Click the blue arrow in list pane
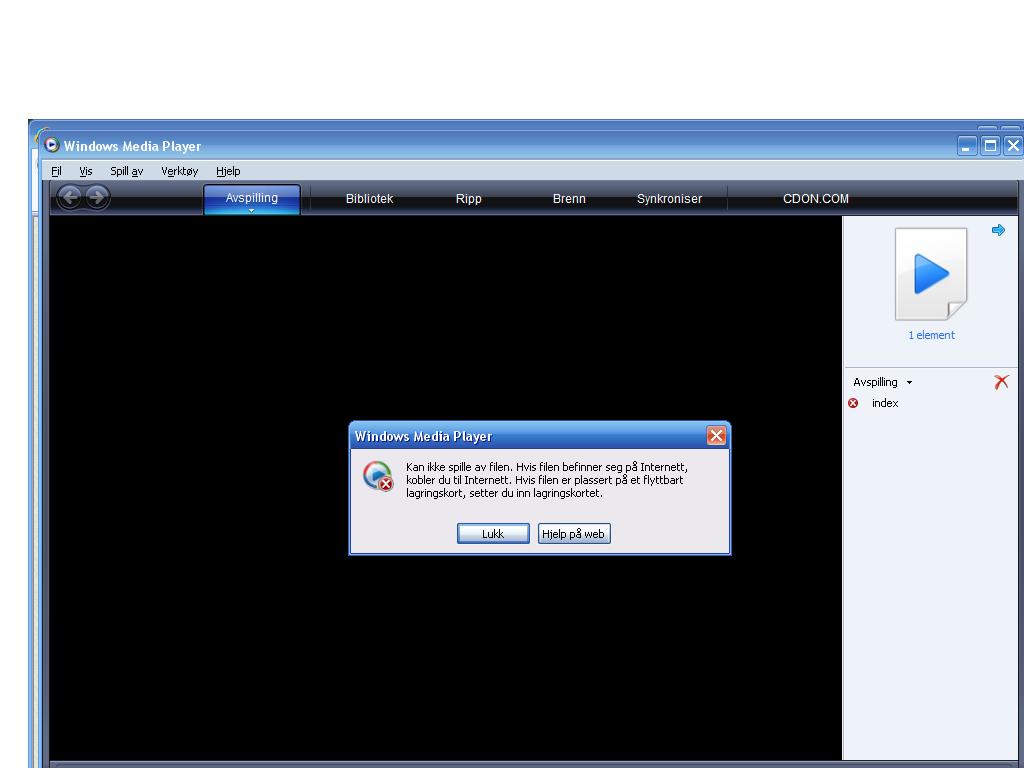This screenshot has height=768, width=1024. coord(998,230)
